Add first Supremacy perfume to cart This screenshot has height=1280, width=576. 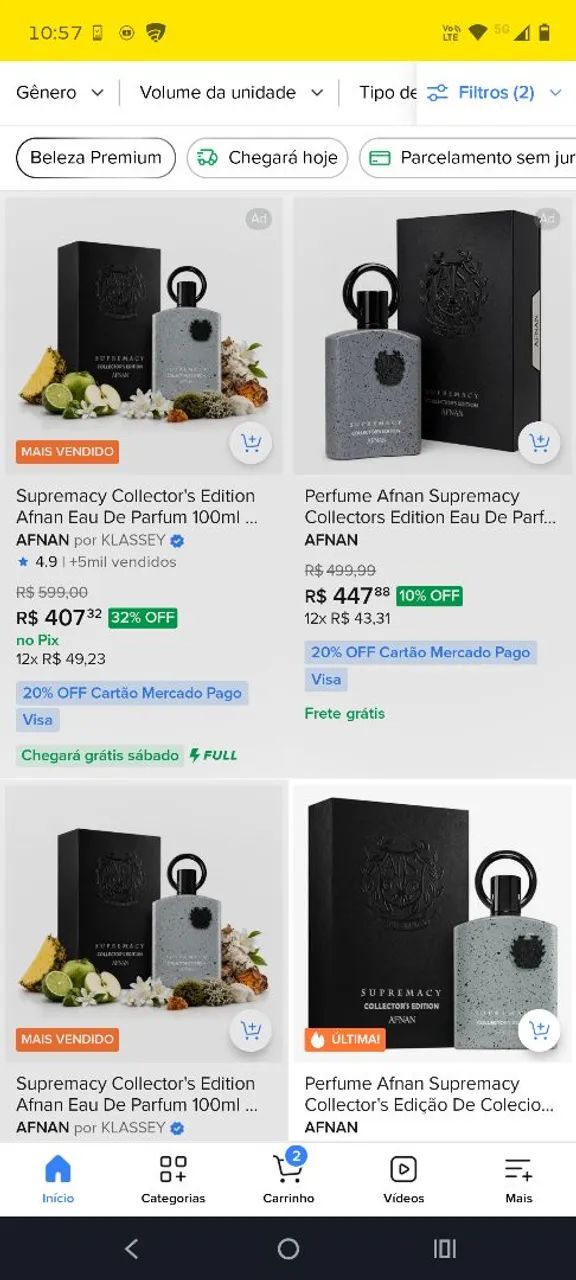(250, 443)
